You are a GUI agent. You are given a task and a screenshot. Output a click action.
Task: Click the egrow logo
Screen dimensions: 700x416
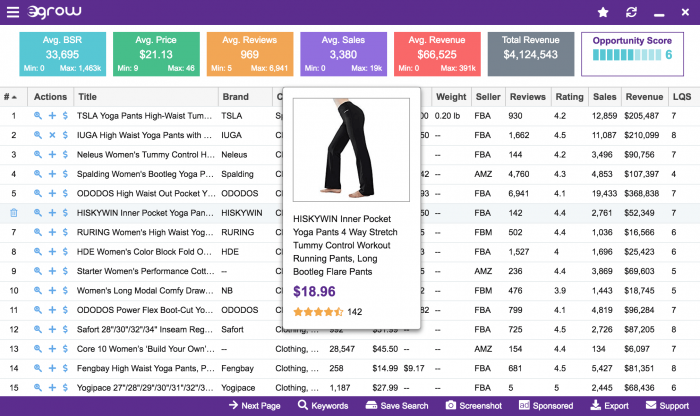[x=54, y=12]
